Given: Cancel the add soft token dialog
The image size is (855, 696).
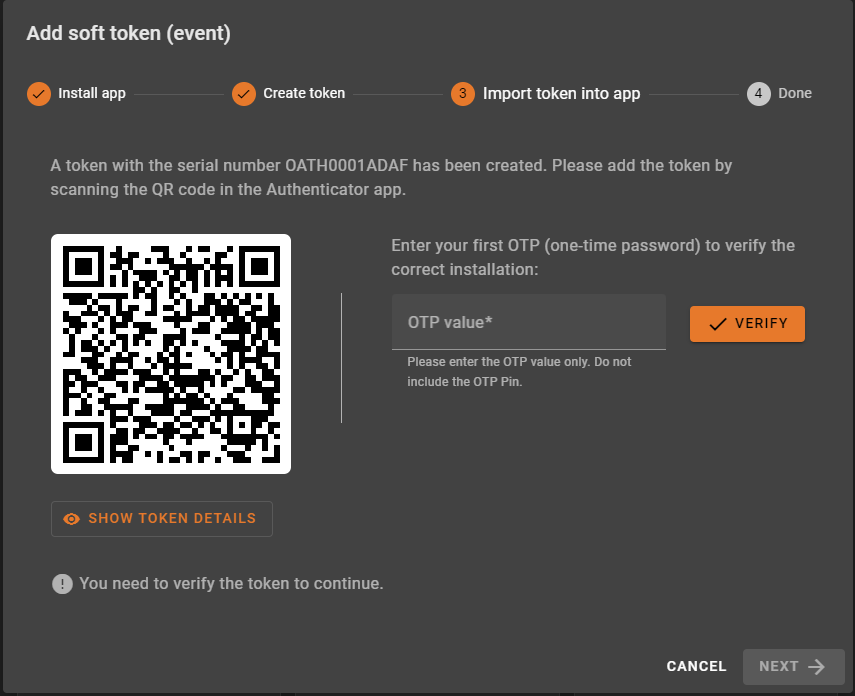Looking at the screenshot, I should point(697,667).
